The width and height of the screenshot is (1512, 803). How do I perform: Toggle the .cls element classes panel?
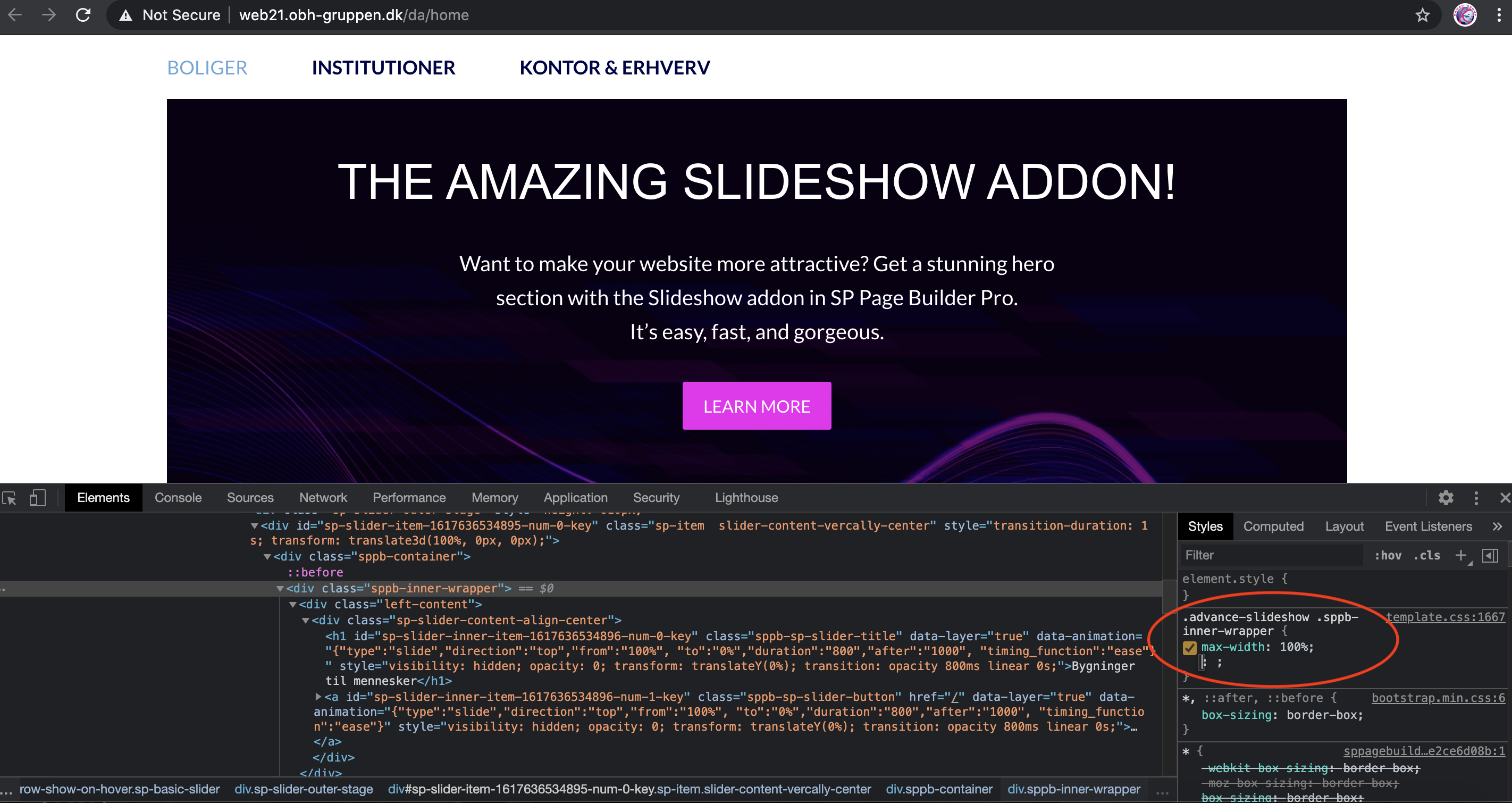pos(1427,555)
